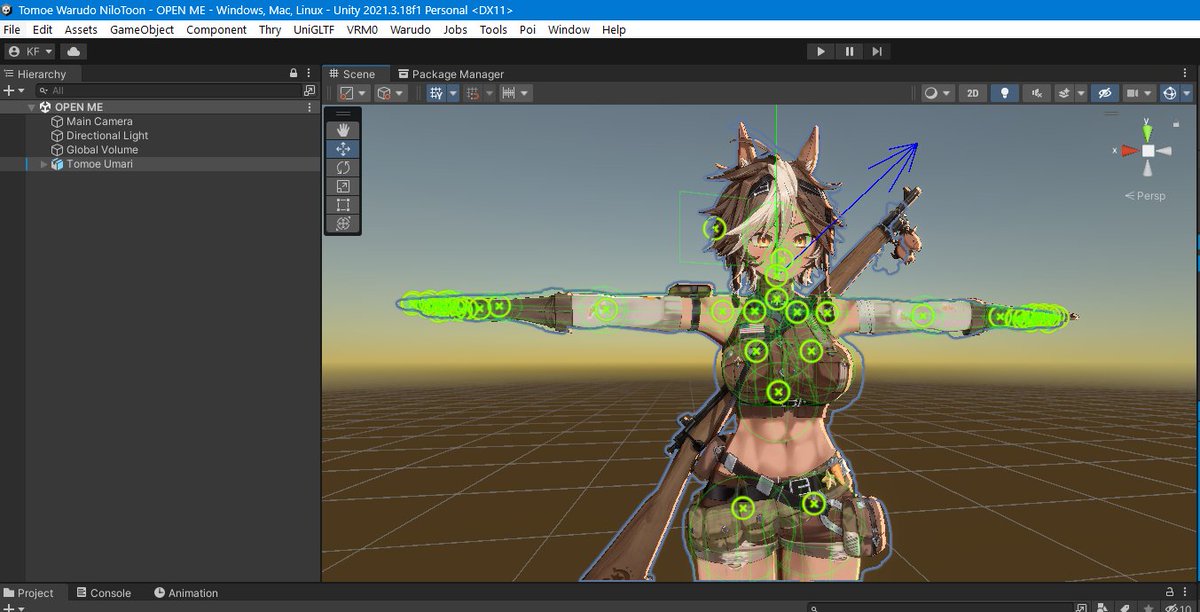Select the Rotate tool
The height and width of the screenshot is (612, 1200).
pyautogui.click(x=343, y=168)
